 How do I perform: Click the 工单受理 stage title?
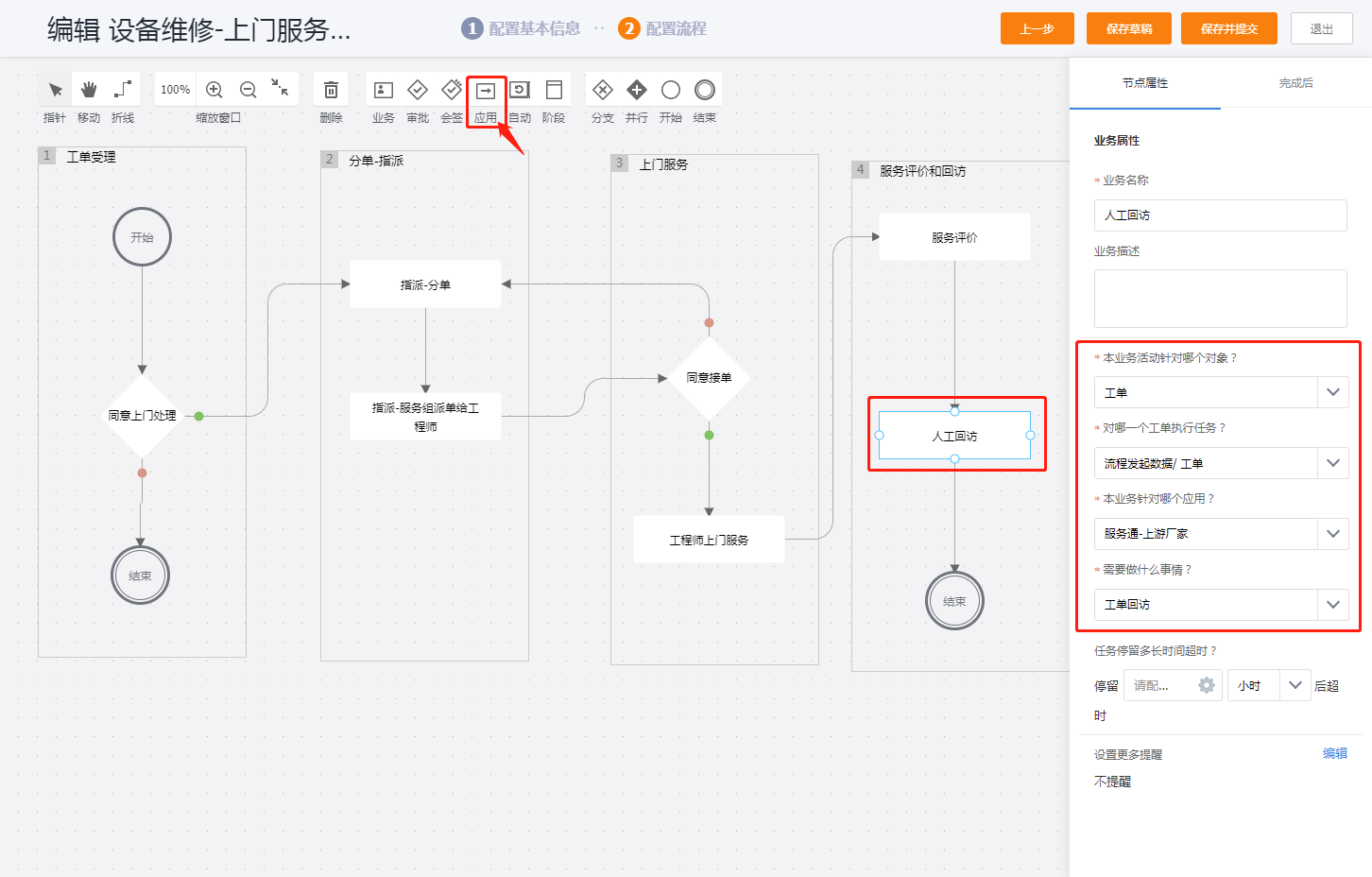point(92,157)
